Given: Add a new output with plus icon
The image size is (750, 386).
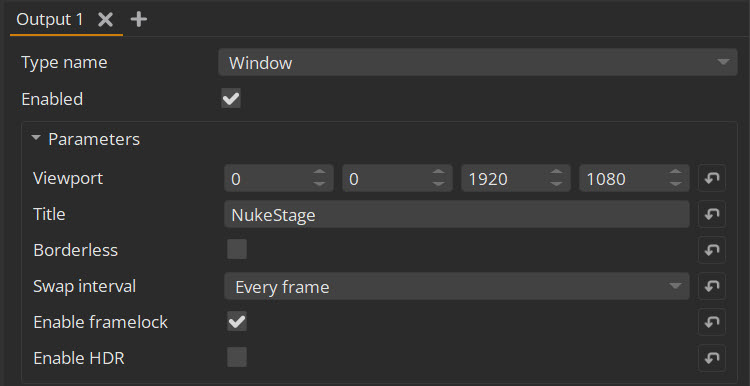Looking at the screenshot, I should [139, 19].
